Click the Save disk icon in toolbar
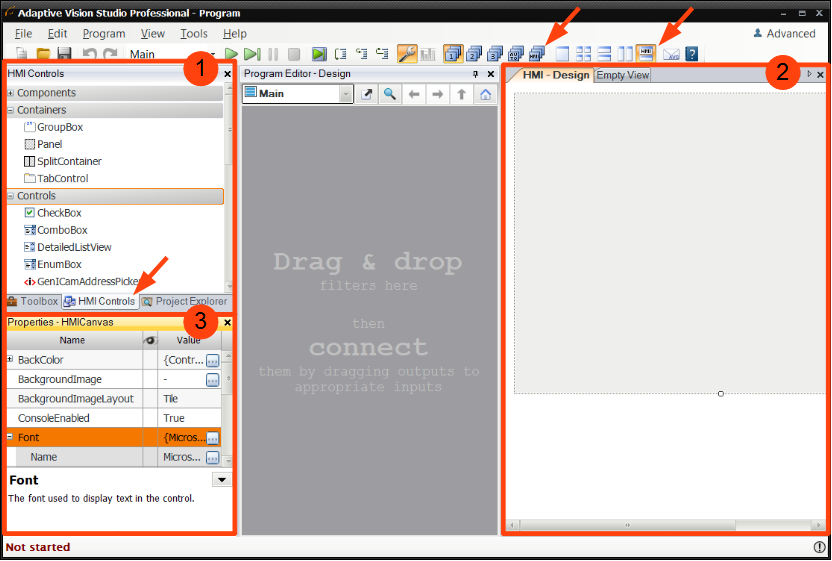This screenshot has width=832, height=561. pos(64,54)
